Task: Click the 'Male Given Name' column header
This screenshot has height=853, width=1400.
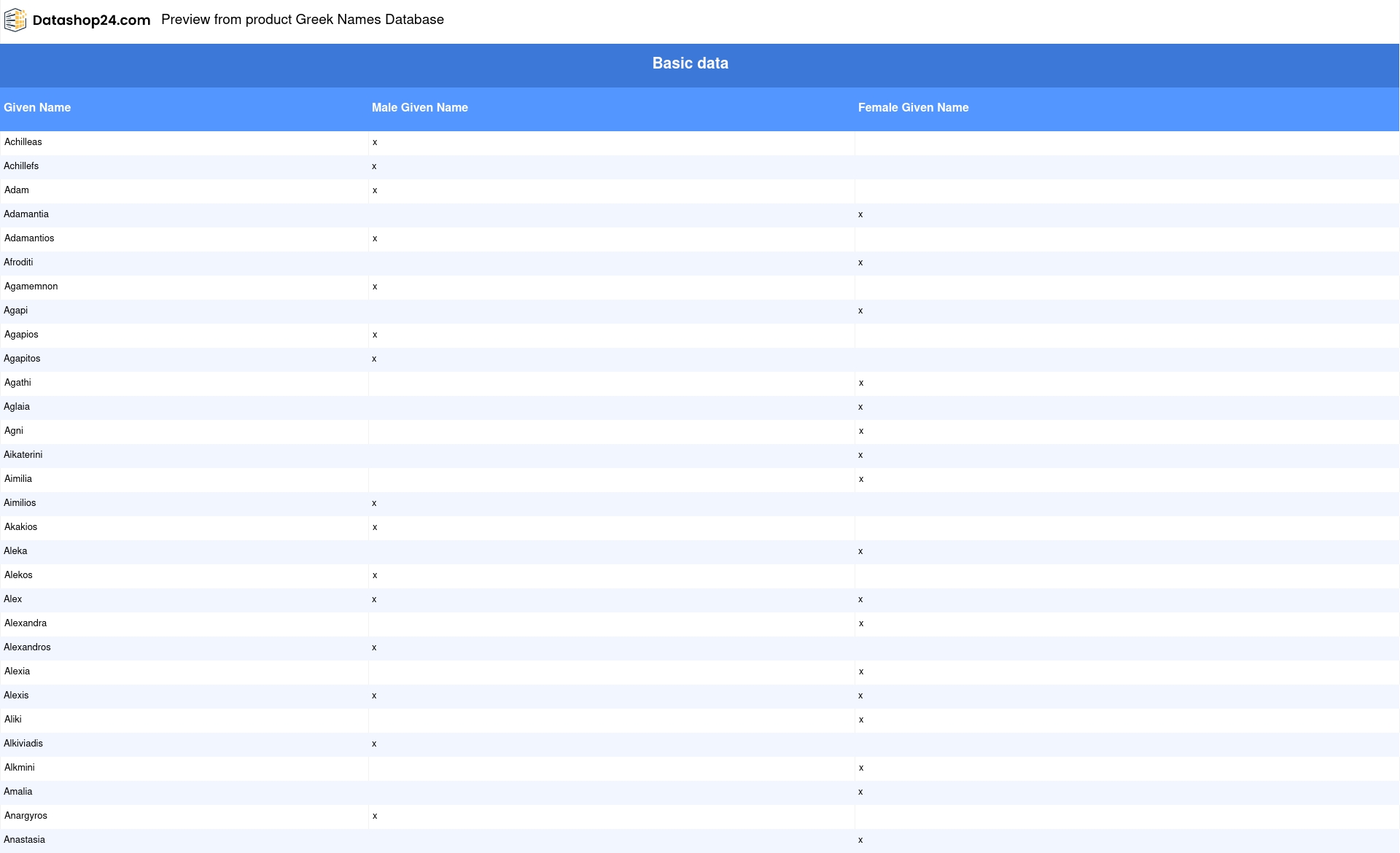Action: [420, 107]
